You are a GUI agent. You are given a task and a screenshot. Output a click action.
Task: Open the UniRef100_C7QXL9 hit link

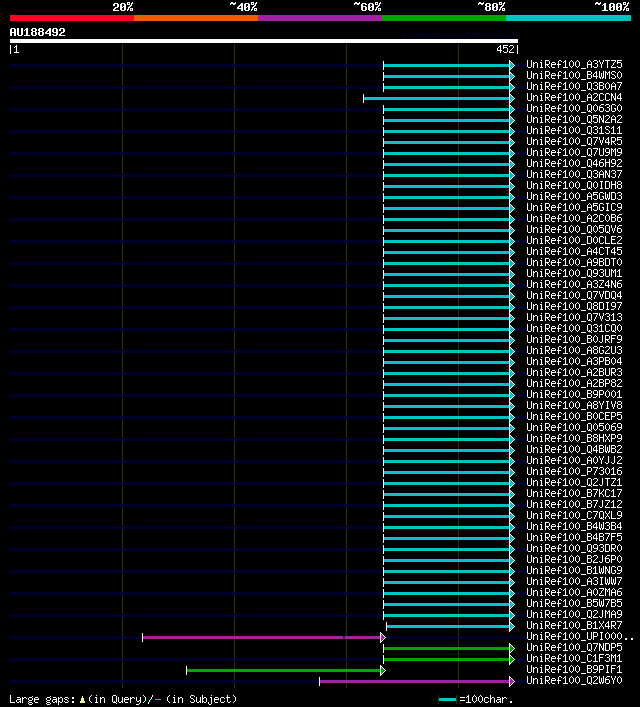(574, 515)
